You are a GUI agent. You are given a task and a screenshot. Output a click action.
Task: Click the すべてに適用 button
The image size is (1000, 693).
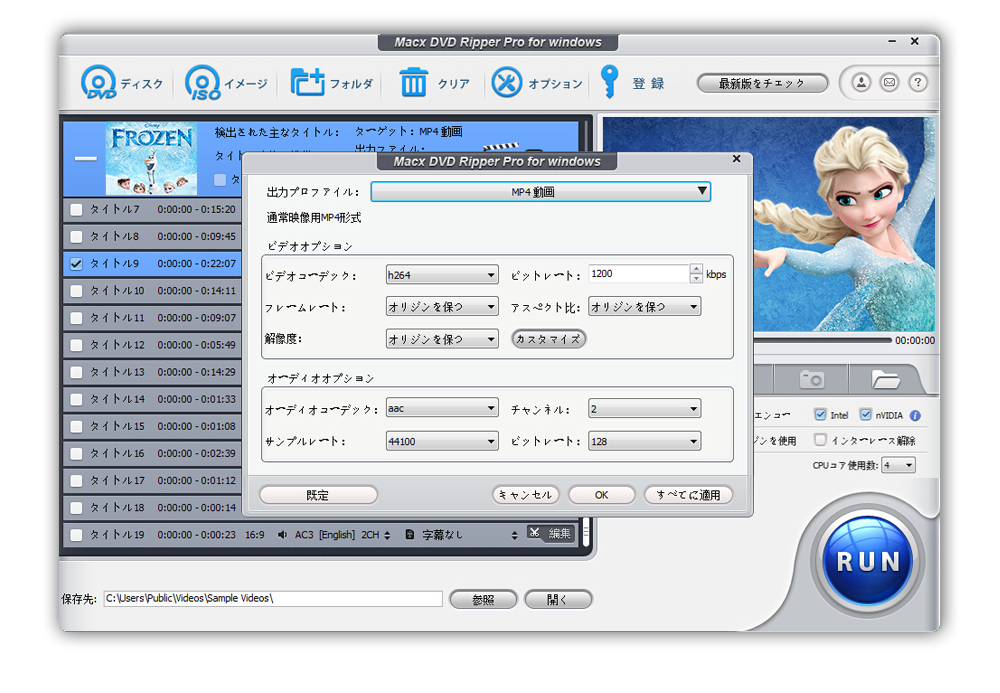click(688, 495)
